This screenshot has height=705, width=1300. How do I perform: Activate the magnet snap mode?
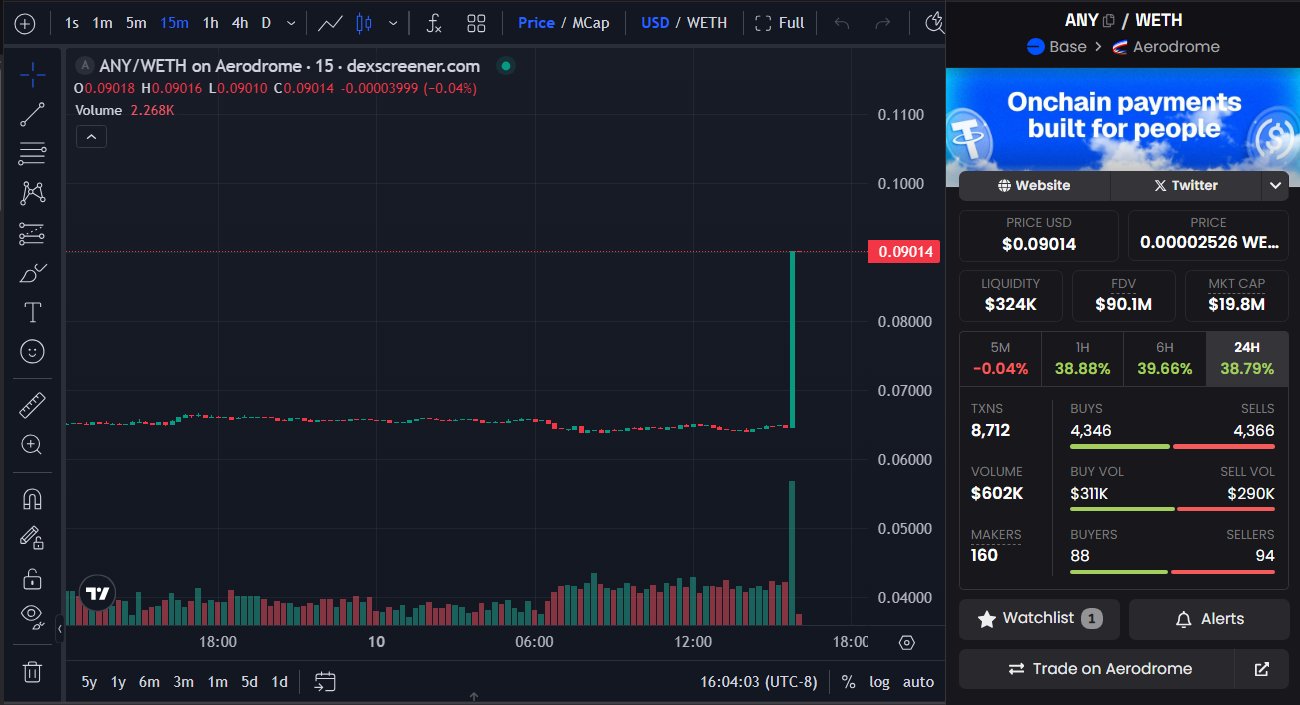32,498
